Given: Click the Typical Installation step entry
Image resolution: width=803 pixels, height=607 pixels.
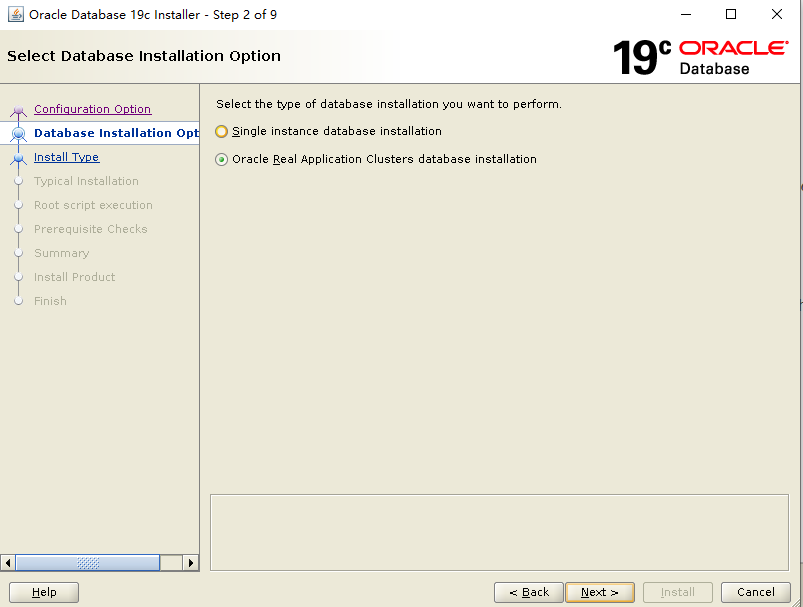Looking at the screenshot, I should pyautogui.click(x=87, y=181).
